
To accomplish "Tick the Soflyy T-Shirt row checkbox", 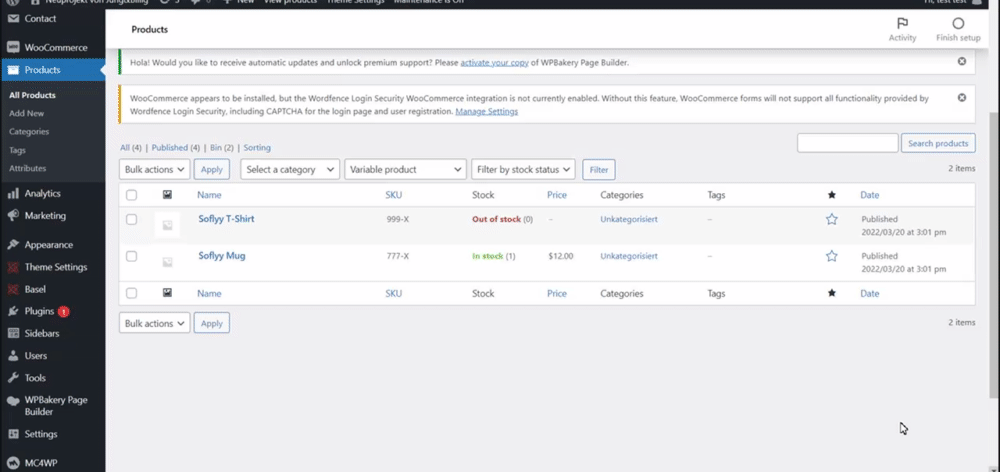I will (131, 219).
